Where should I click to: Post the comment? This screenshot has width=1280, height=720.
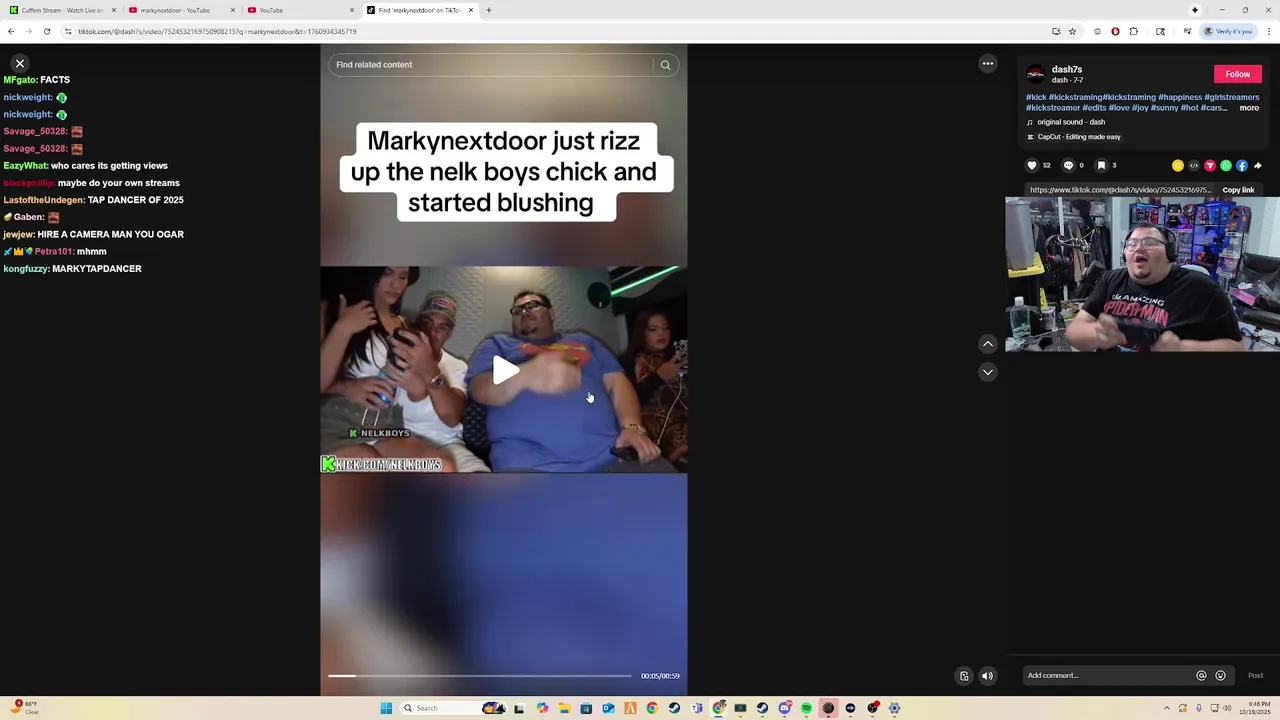pyautogui.click(x=1255, y=676)
